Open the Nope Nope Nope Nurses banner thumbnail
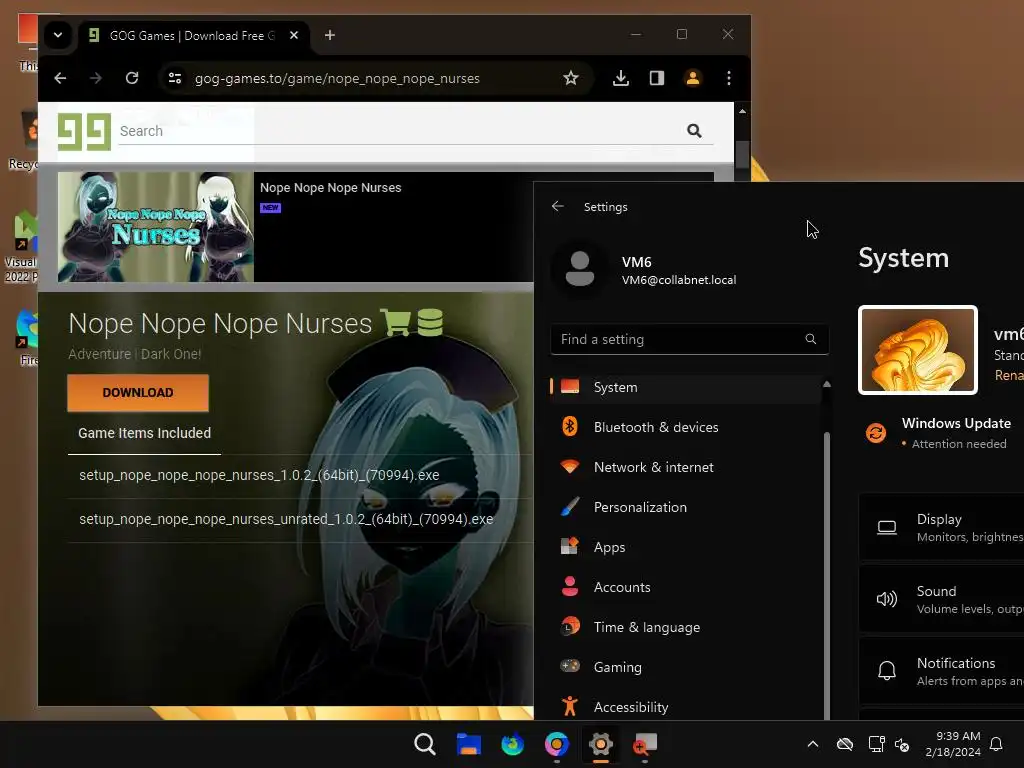This screenshot has height=768, width=1024. pyautogui.click(x=155, y=227)
